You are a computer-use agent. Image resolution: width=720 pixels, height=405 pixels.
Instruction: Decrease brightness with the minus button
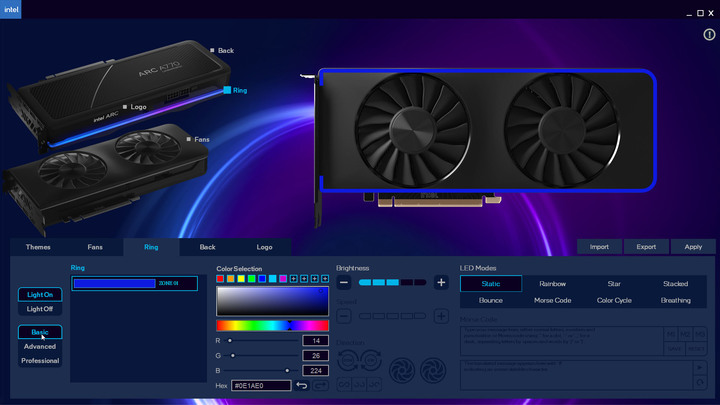[x=344, y=282]
